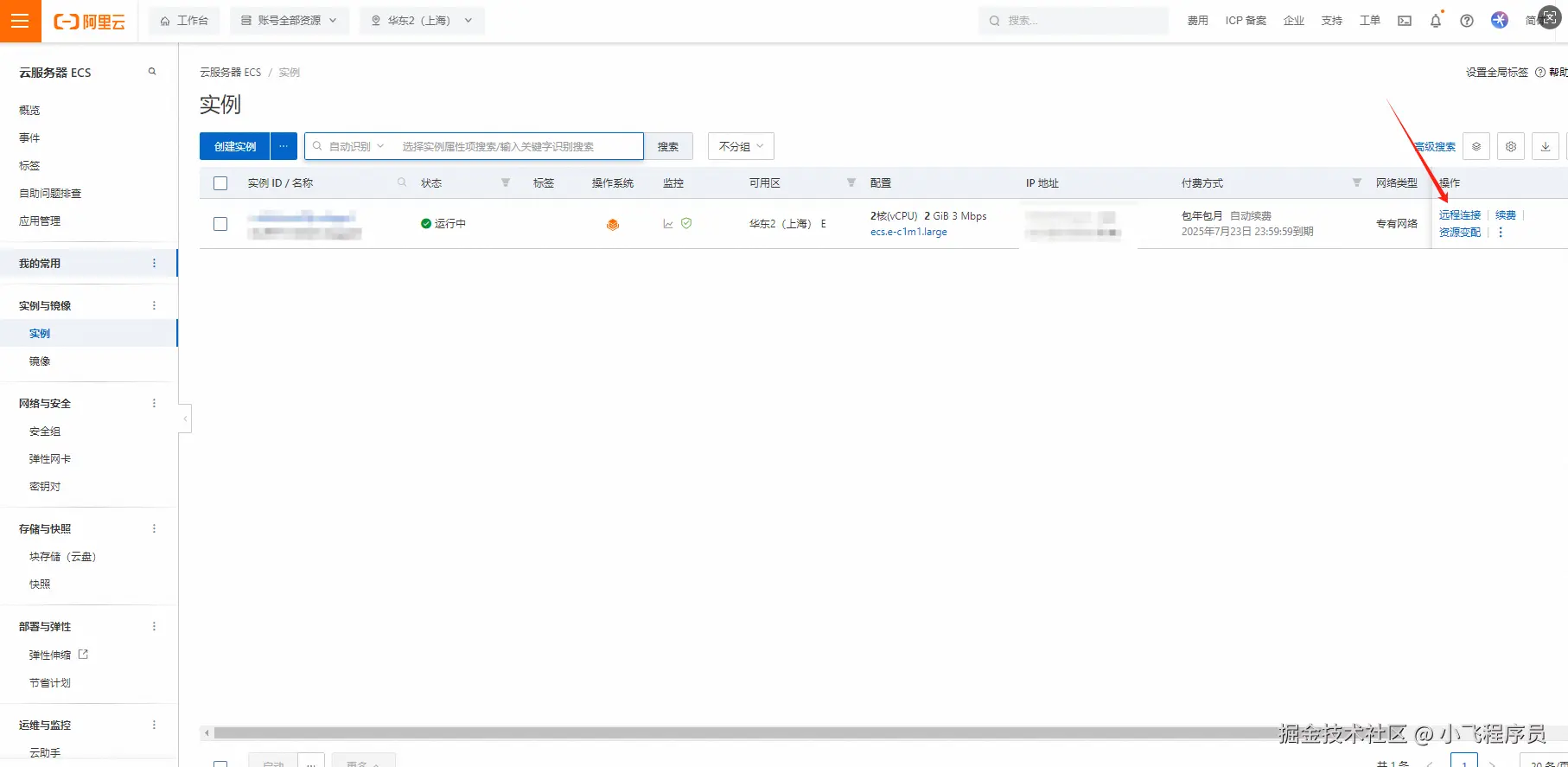The image size is (1568, 767).
Task: Open 运维与监控 more options dots
Action: 155,725
